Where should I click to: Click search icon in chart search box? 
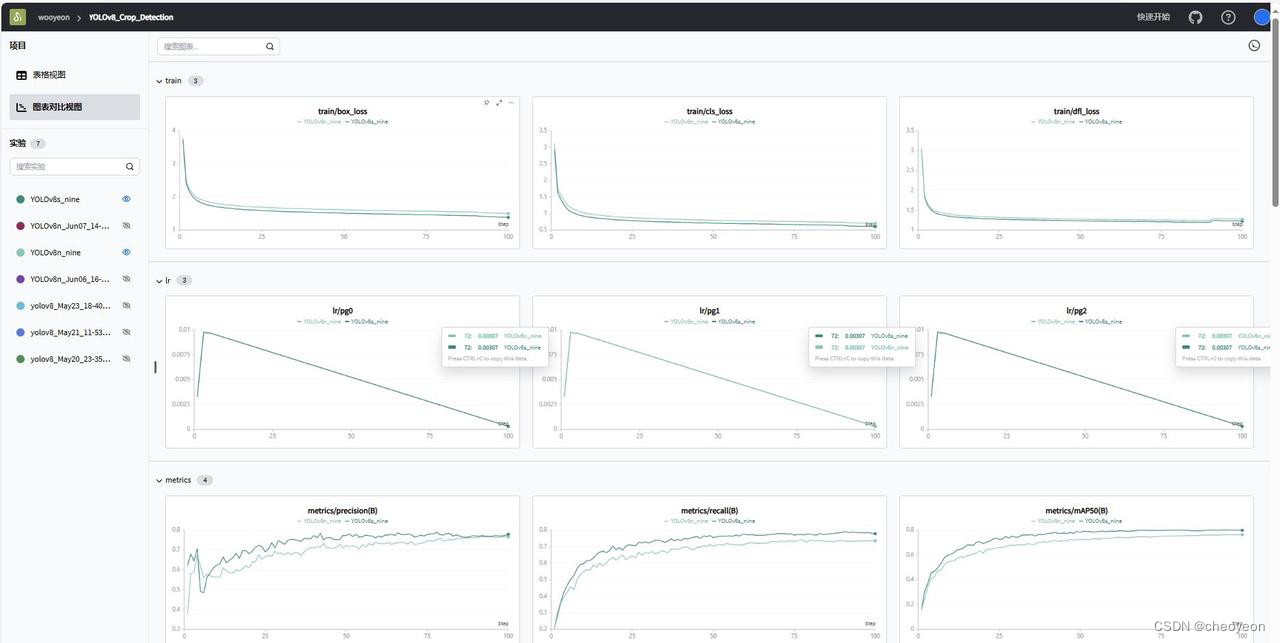tap(269, 46)
